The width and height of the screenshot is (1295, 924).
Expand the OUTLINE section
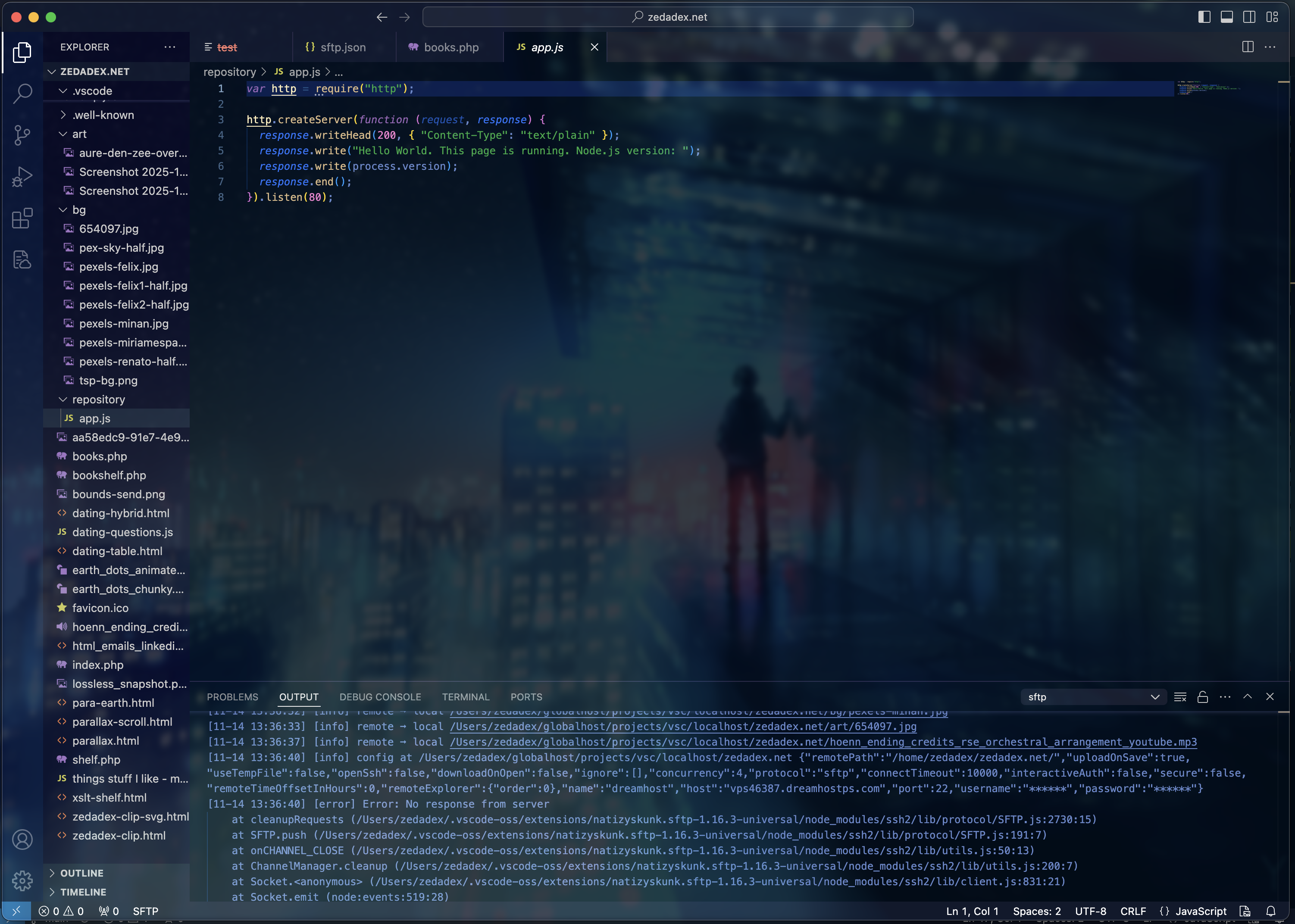click(81, 873)
